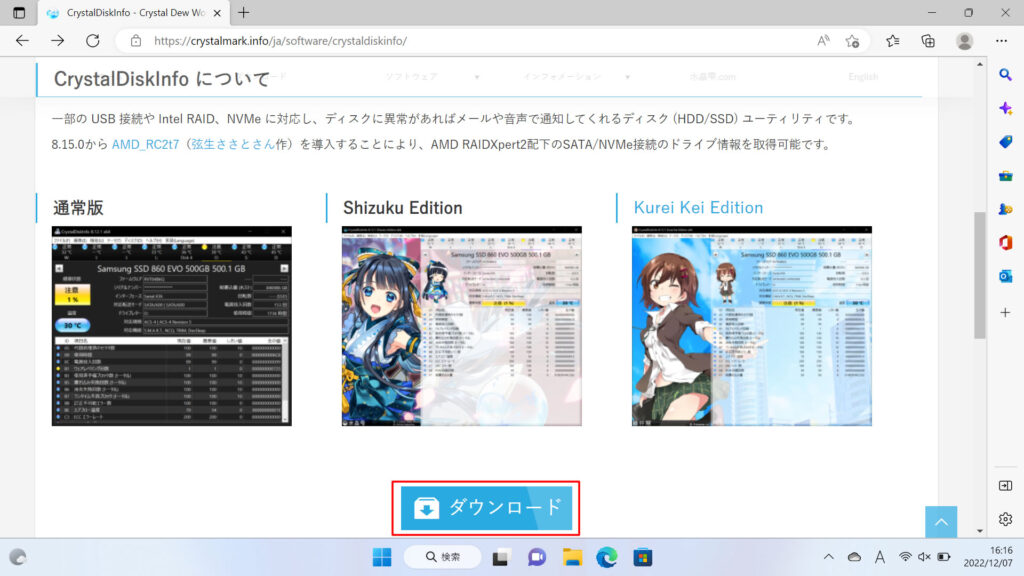Click the Kurei Kei Edition heading link
The image size is (1024, 576).
click(x=698, y=208)
